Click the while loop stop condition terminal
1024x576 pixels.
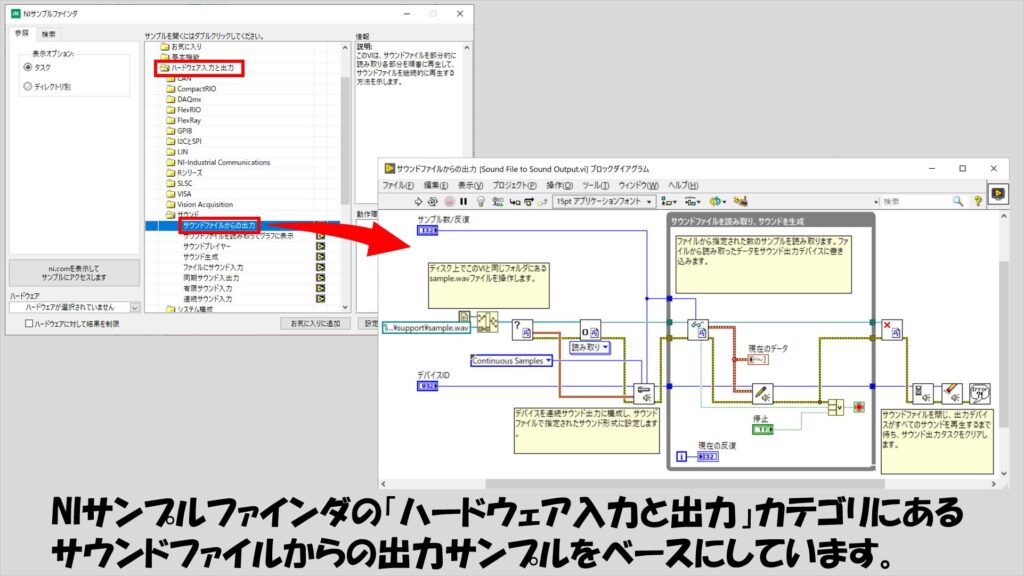coord(858,408)
